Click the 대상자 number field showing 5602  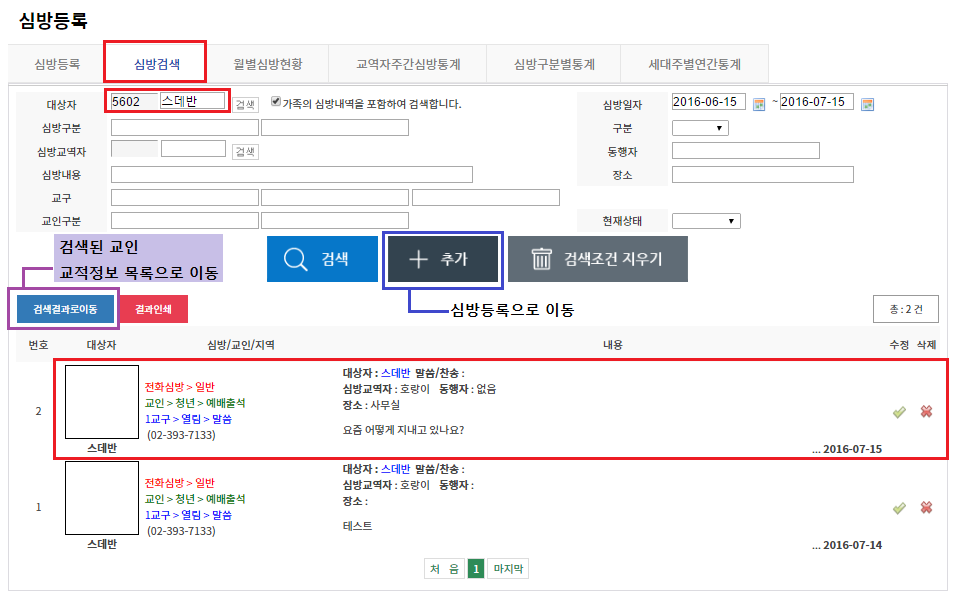(x=134, y=102)
